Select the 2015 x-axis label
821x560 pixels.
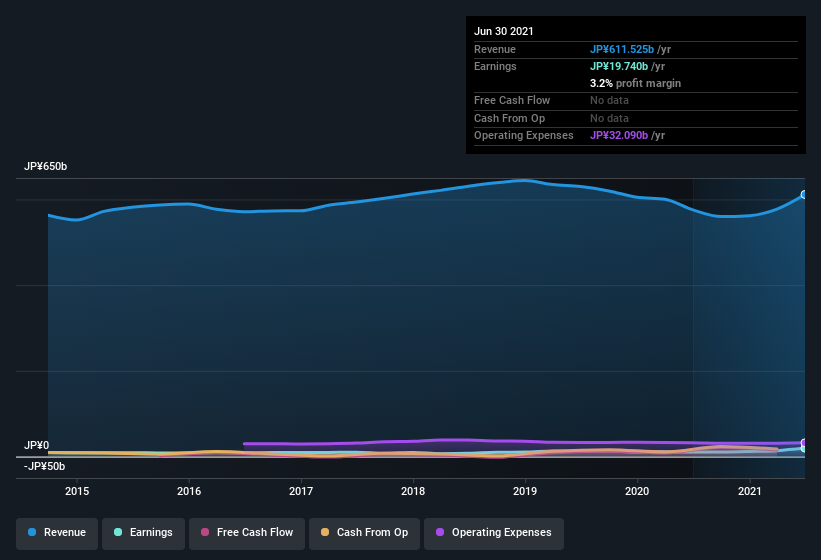(77, 491)
